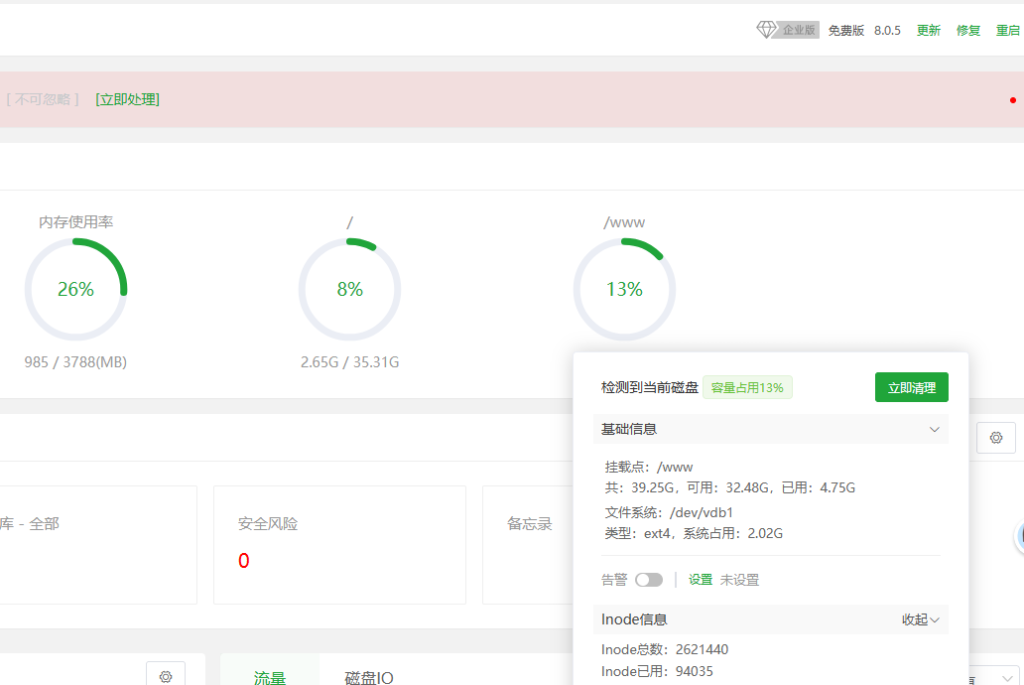Click the enterprise edition diamond icon
This screenshot has height=685, width=1024.
click(x=766, y=29)
